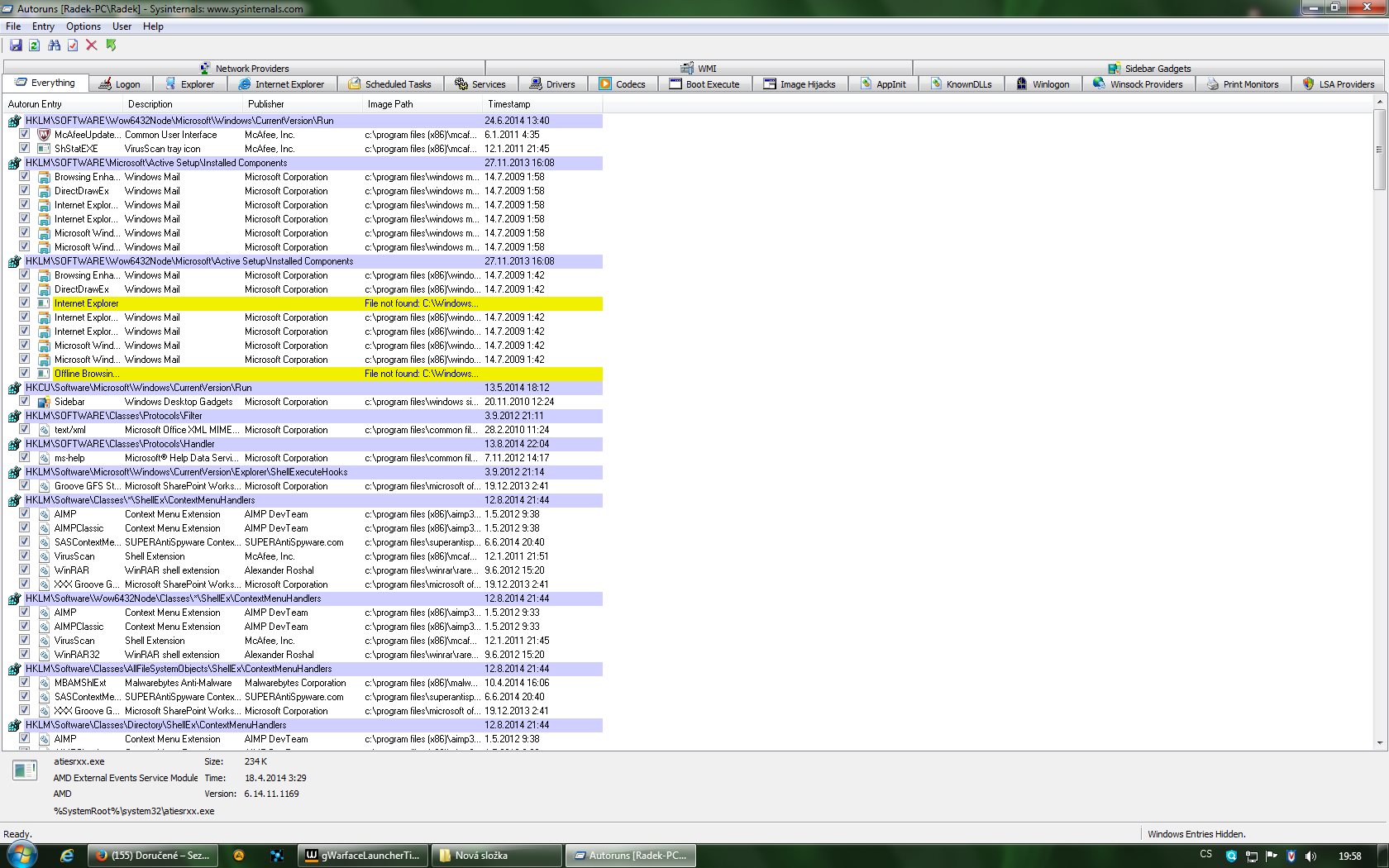
Task: Click registry icon beside HKLM Classes\Protocols\Handler key
Action: pyautogui.click(x=14, y=444)
